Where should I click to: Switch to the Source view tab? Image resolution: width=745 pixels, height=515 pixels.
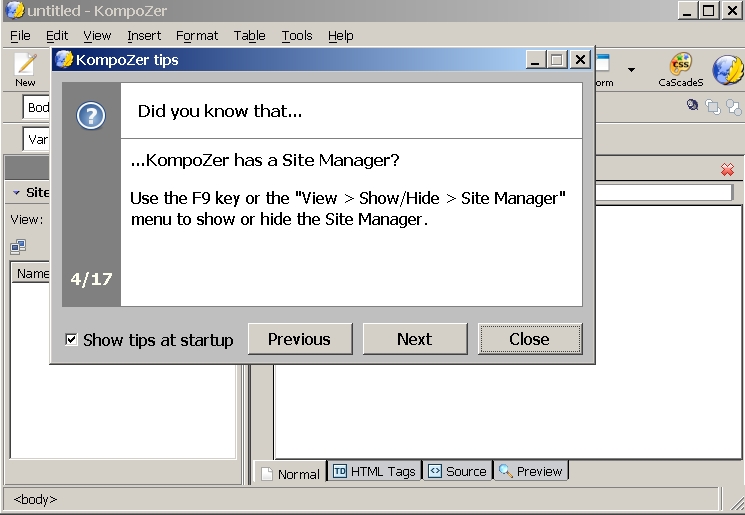457,471
